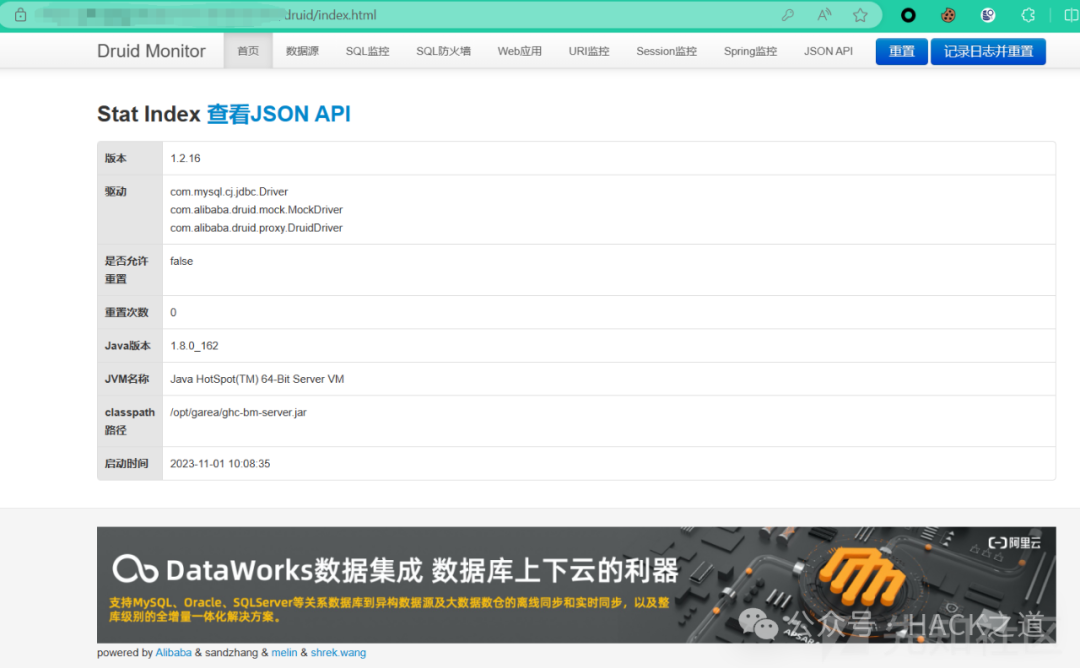Viewport: 1080px width, 668px height.
Task: Click the 记录日志并重置 button
Action: coord(987,51)
